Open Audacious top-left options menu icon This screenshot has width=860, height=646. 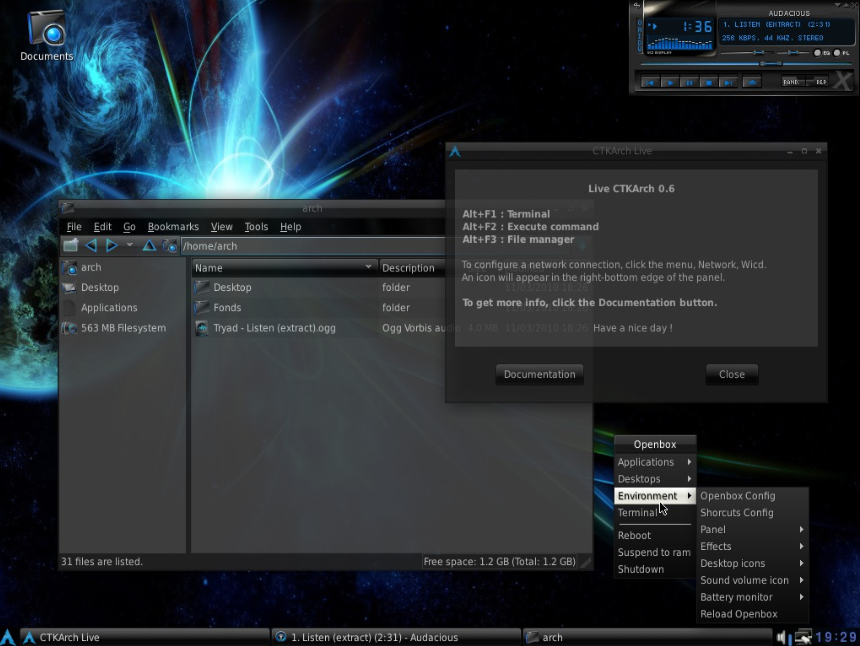click(x=637, y=5)
